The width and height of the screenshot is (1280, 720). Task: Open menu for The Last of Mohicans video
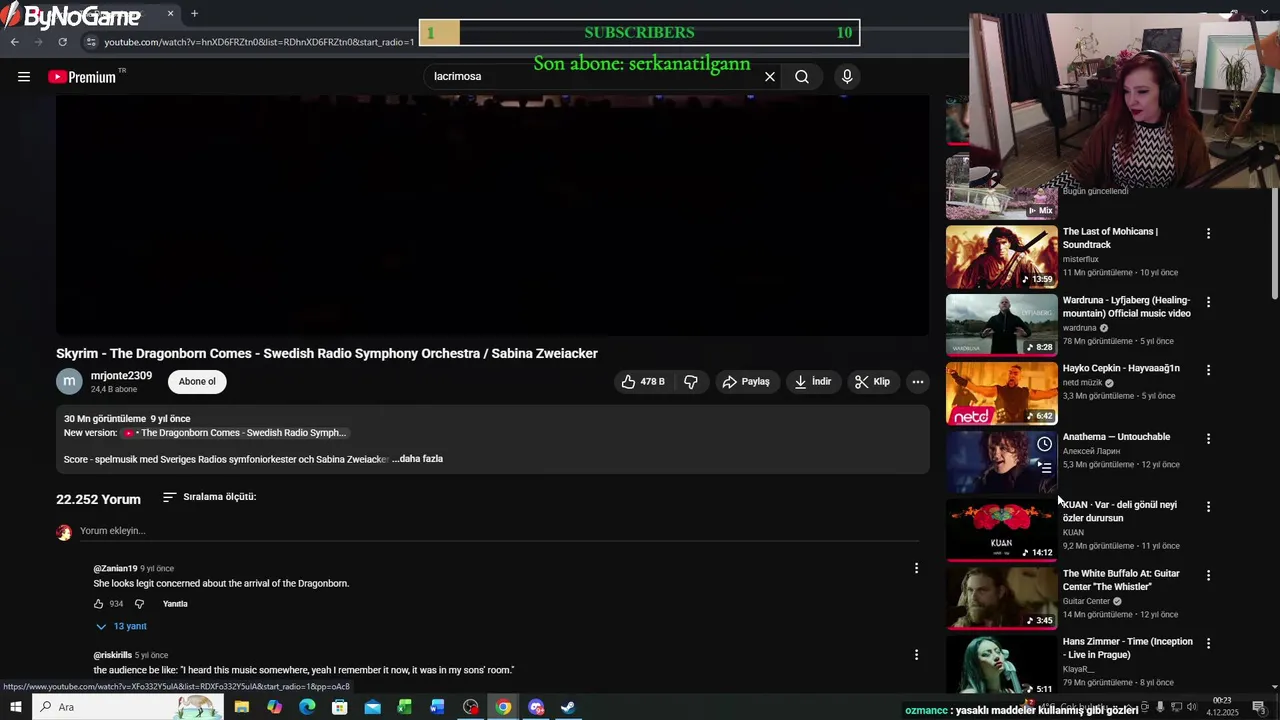pyautogui.click(x=1208, y=233)
